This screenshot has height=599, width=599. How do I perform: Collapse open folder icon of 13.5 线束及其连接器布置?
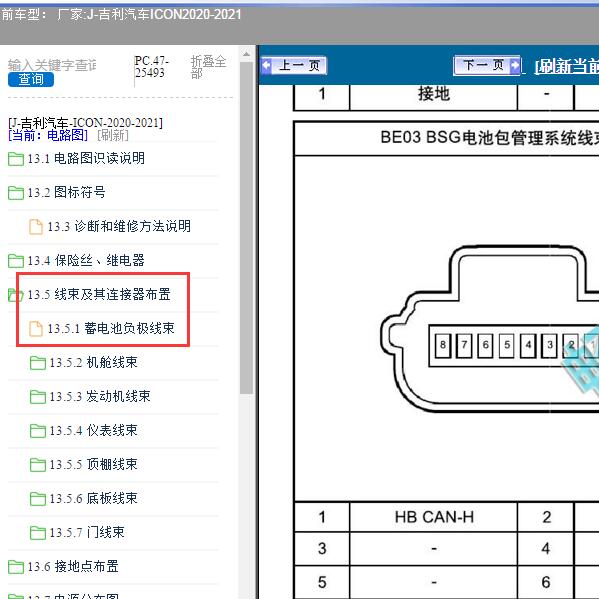coord(16,295)
